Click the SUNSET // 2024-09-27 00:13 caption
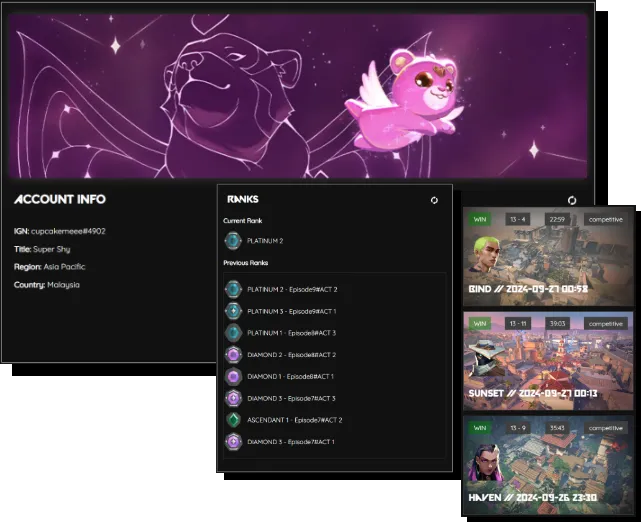 (533, 393)
